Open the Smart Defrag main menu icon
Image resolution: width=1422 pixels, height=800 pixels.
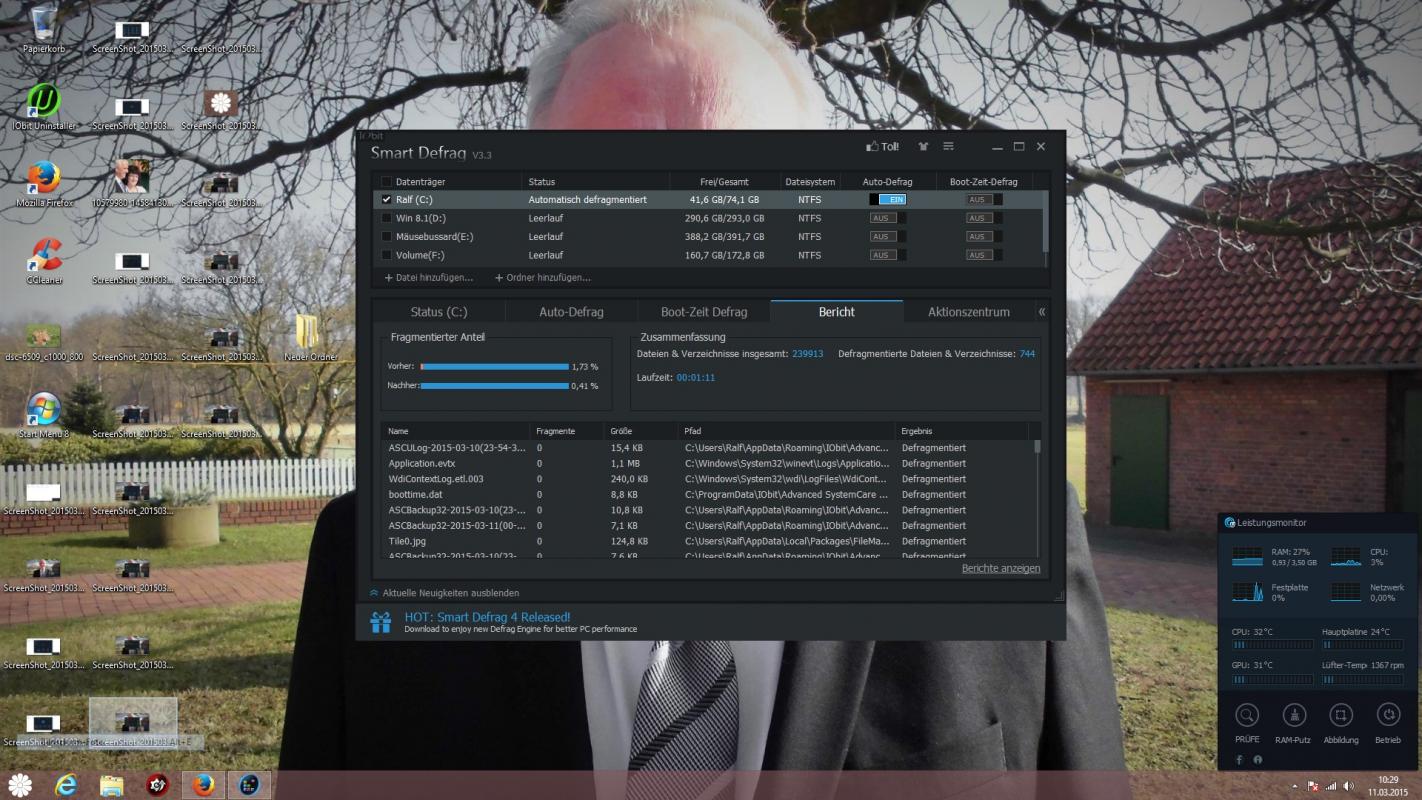pos(948,146)
